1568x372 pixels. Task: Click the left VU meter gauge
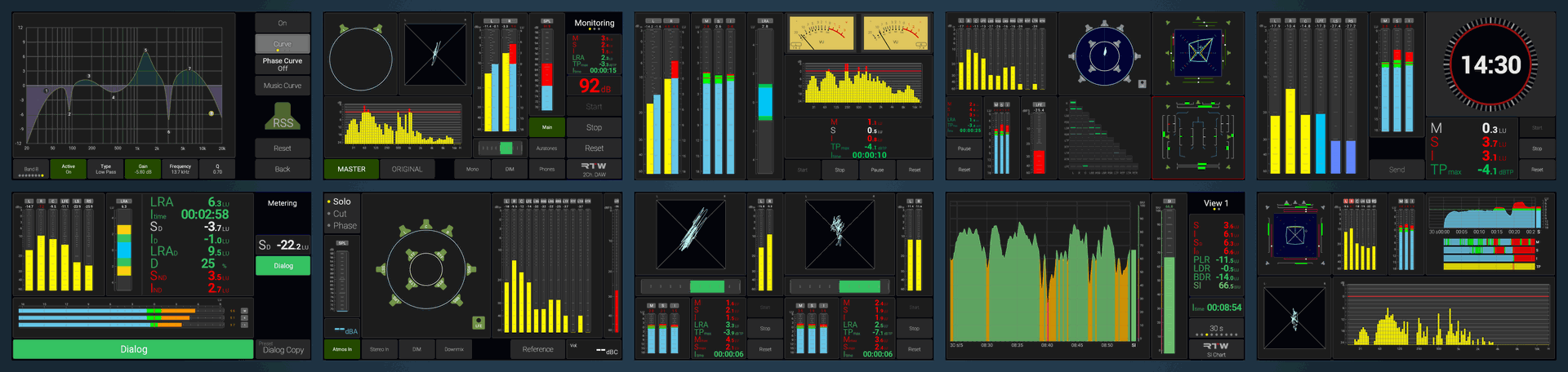tap(821, 34)
